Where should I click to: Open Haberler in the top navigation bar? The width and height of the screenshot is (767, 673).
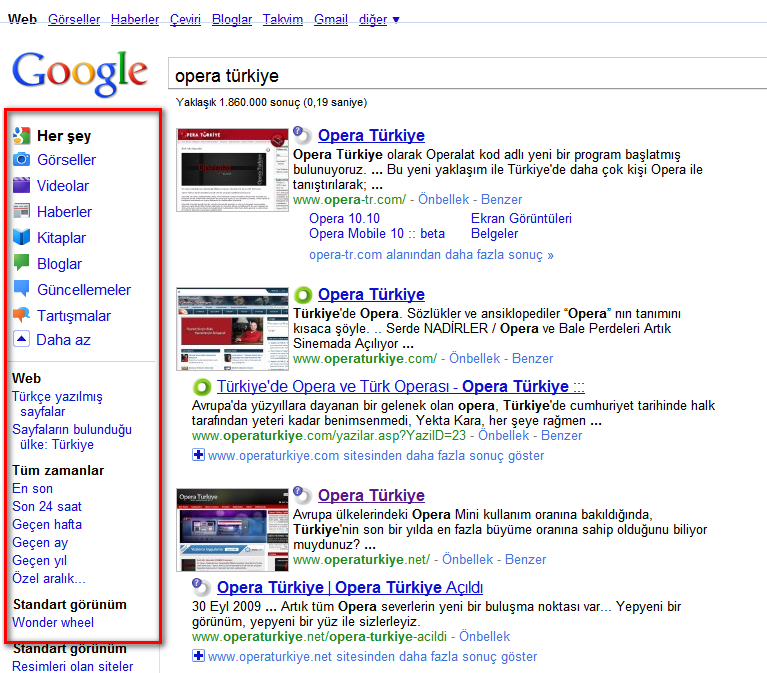coord(135,20)
